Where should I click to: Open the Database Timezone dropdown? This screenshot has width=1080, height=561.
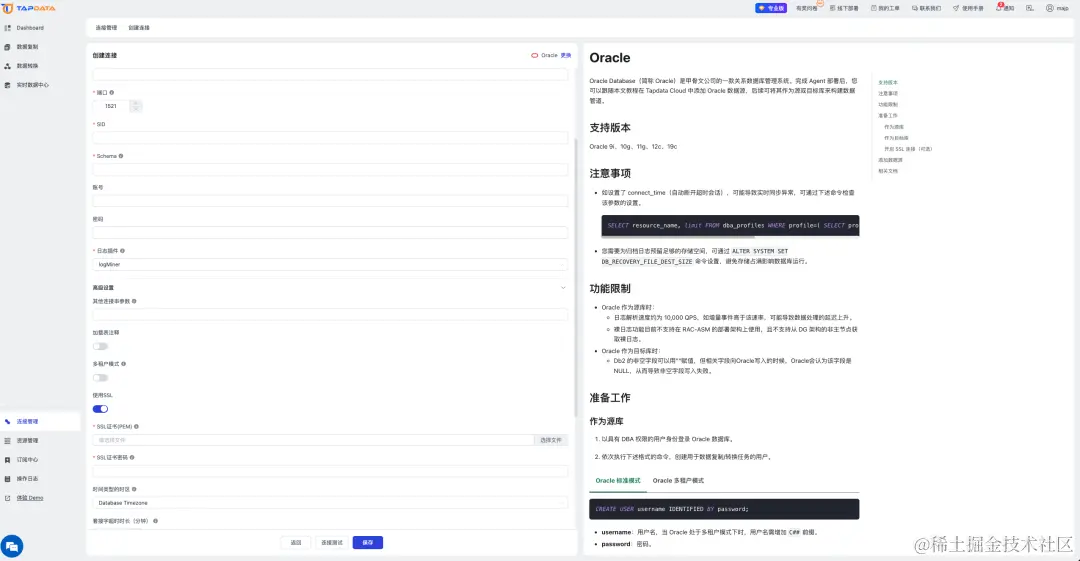[x=330, y=503]
